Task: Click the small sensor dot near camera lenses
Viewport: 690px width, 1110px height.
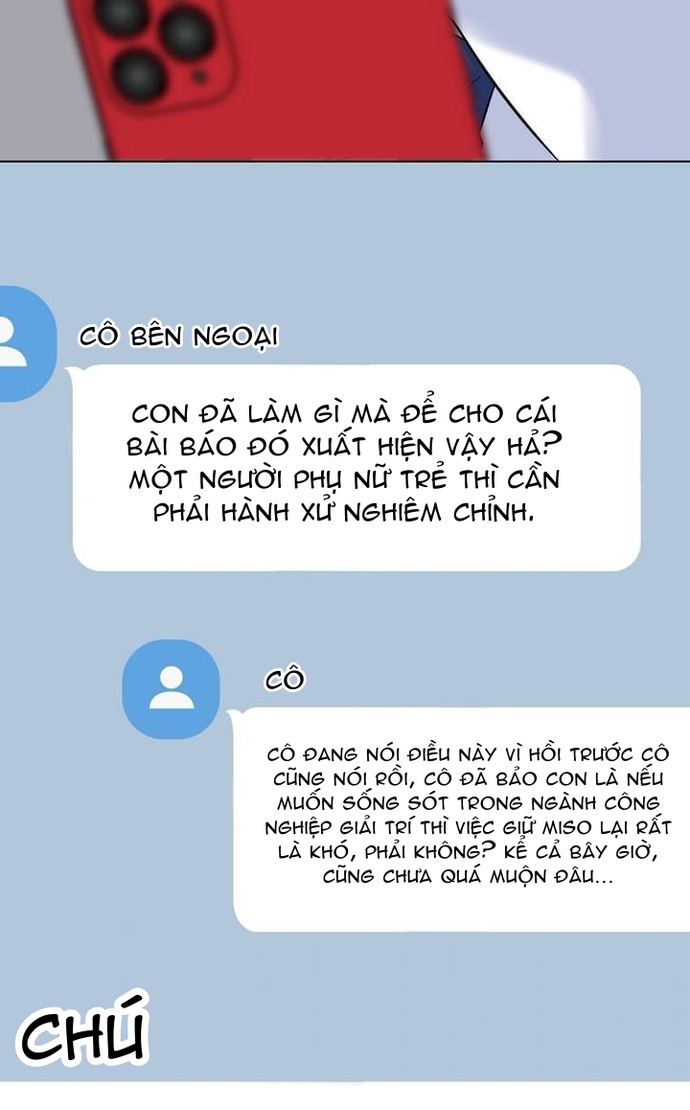Action: click(x=200, y=76)
